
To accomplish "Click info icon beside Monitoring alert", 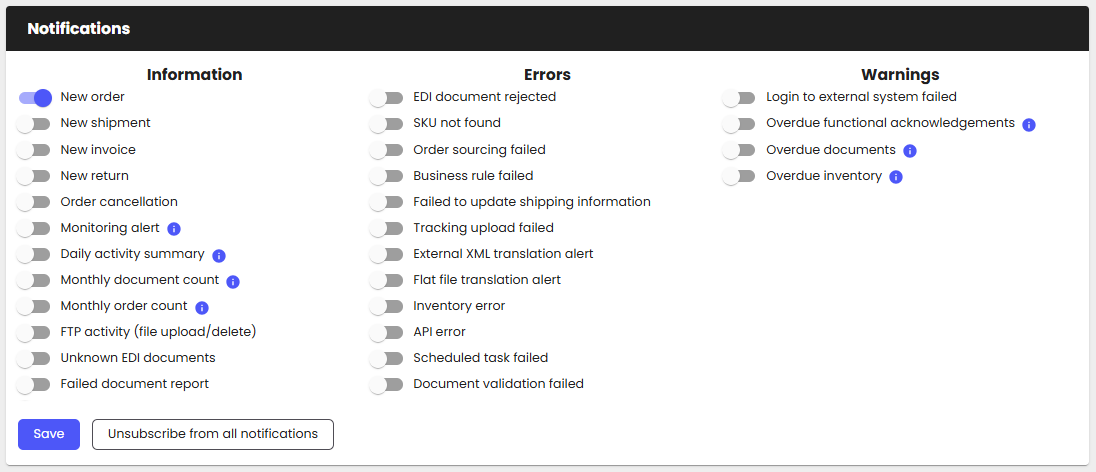I will 174,229.
